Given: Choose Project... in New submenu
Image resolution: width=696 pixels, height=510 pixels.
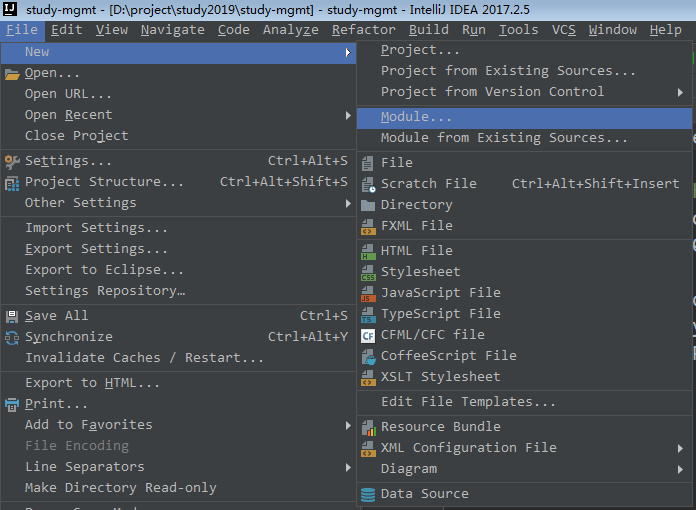Looking at the screenshot, I should (524, 51).
